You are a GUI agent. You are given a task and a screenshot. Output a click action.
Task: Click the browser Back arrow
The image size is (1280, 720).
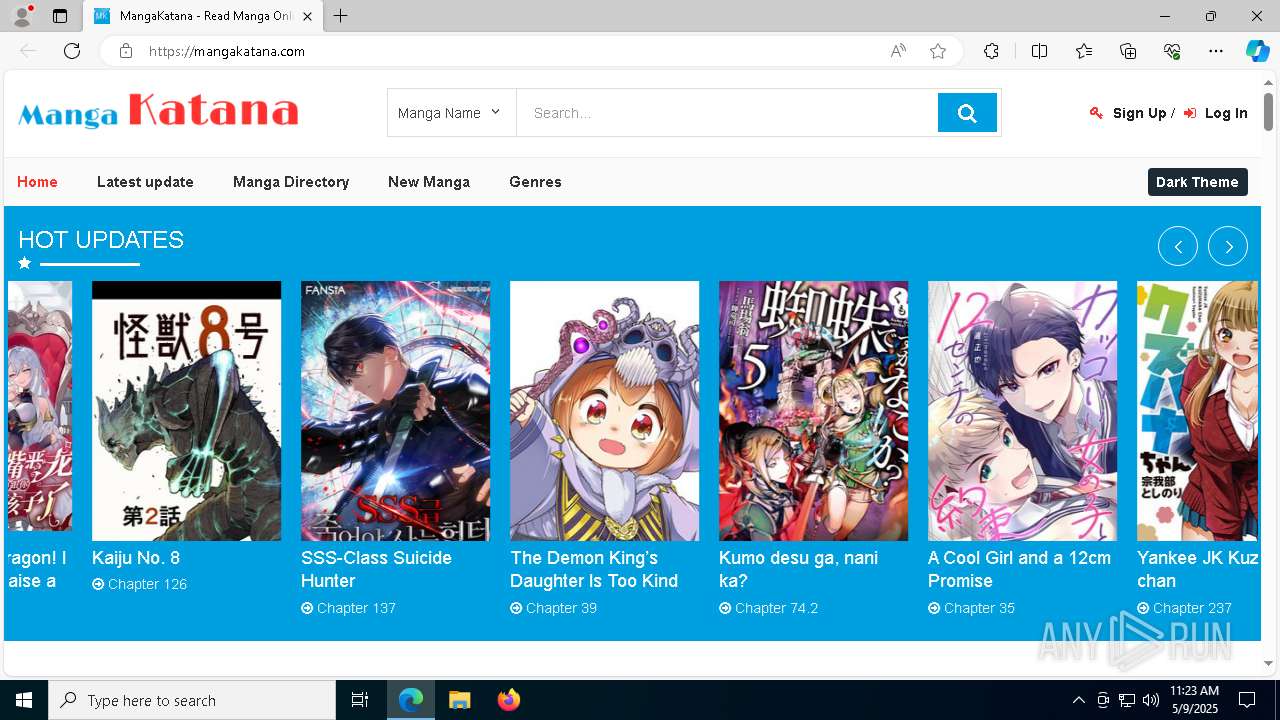(x=28, y=51)
